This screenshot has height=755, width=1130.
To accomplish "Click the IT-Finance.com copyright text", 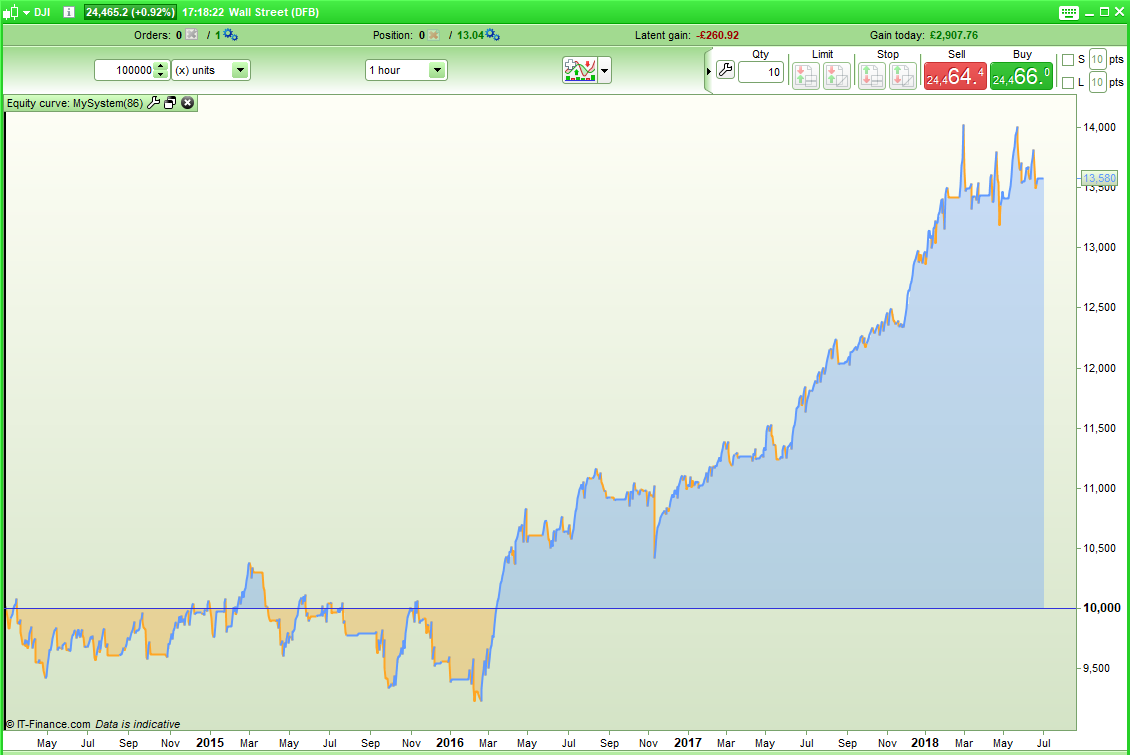I will (48, 724).
